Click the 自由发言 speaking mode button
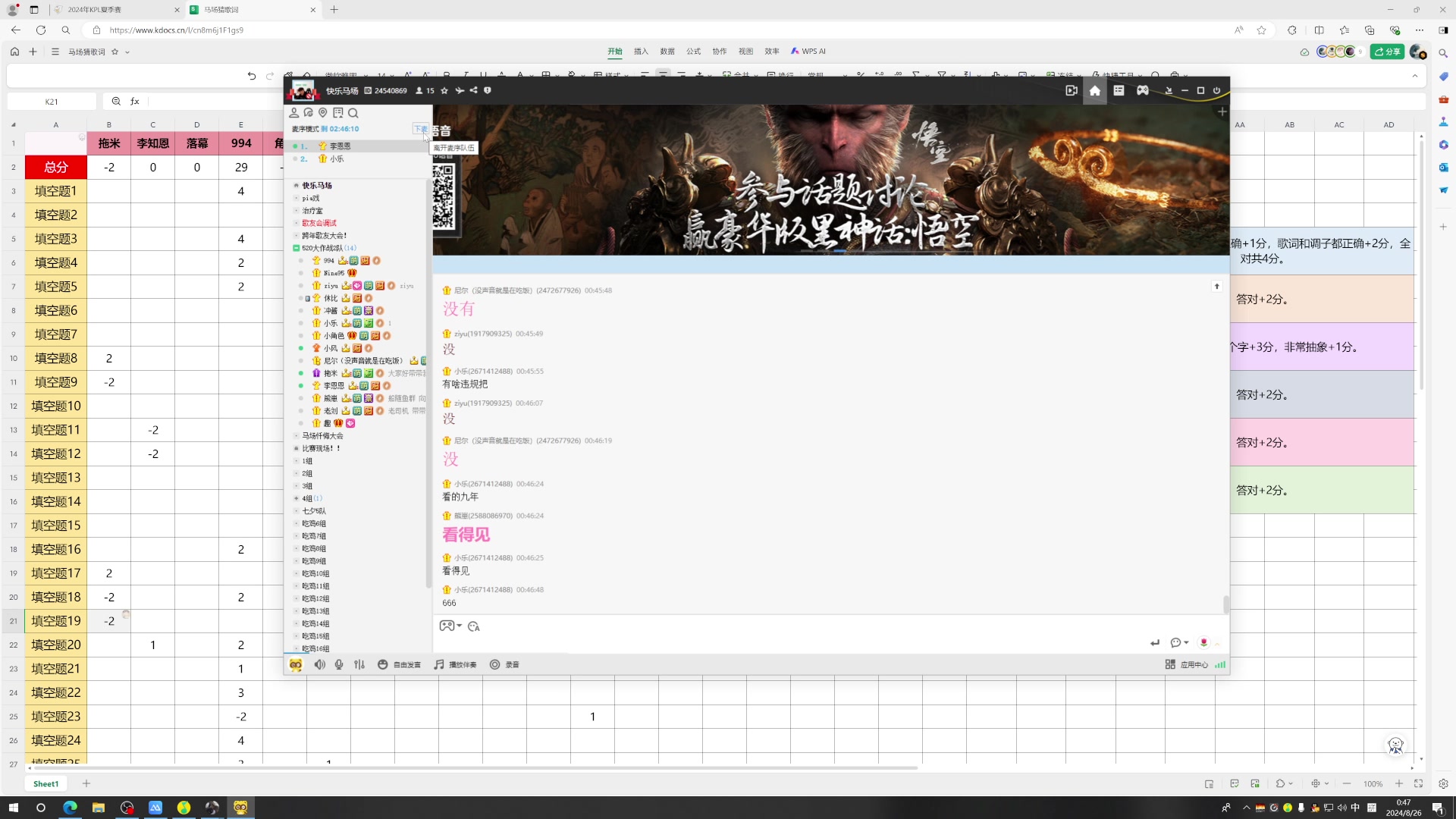This screenshot has height=819, width=1456. [399, 664]
